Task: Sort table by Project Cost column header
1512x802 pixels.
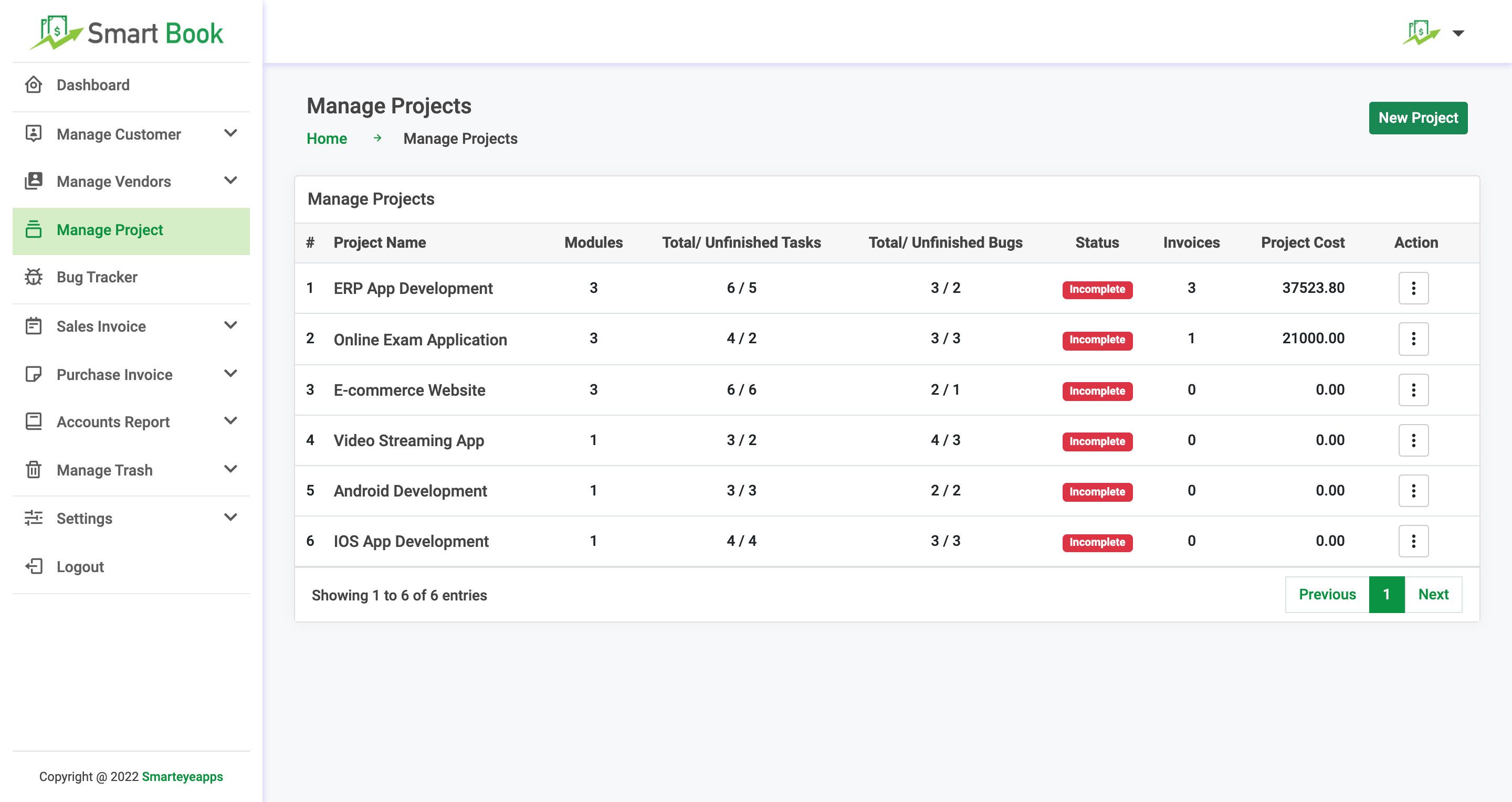Action: (1302, 243)
